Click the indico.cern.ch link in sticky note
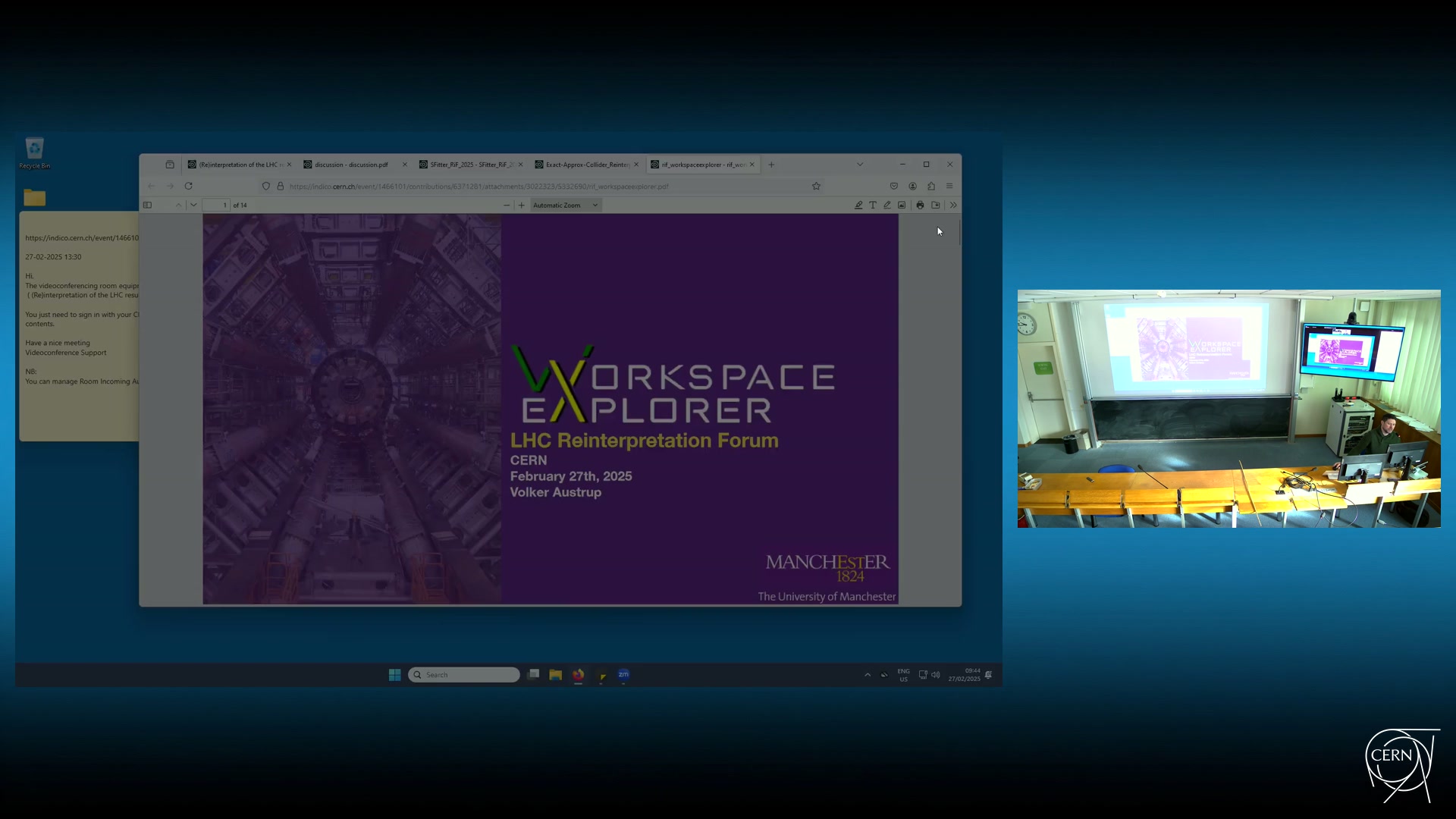 coord(82,238)
